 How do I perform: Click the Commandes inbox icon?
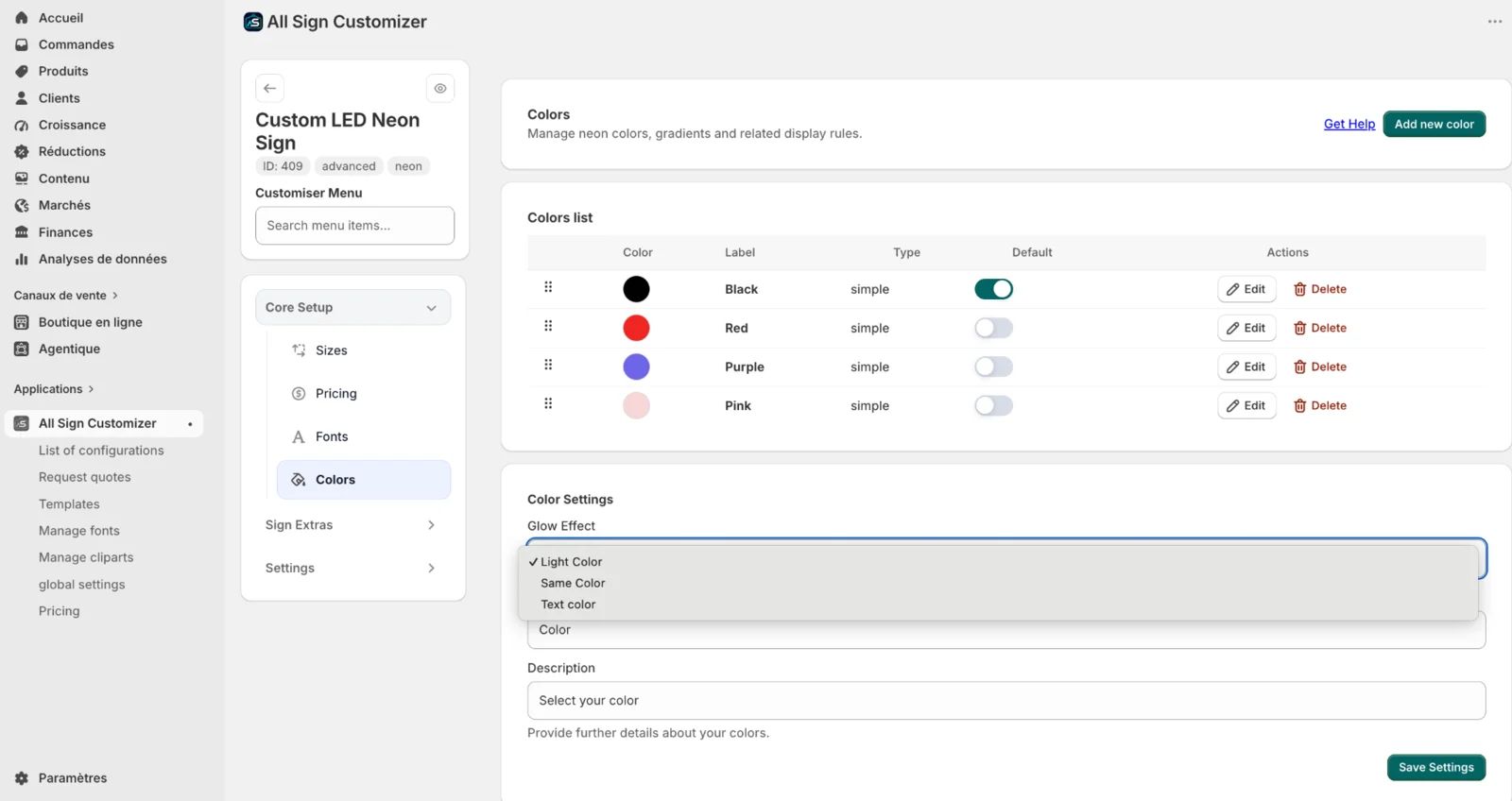pyautogui.click(x=22, y=44)
